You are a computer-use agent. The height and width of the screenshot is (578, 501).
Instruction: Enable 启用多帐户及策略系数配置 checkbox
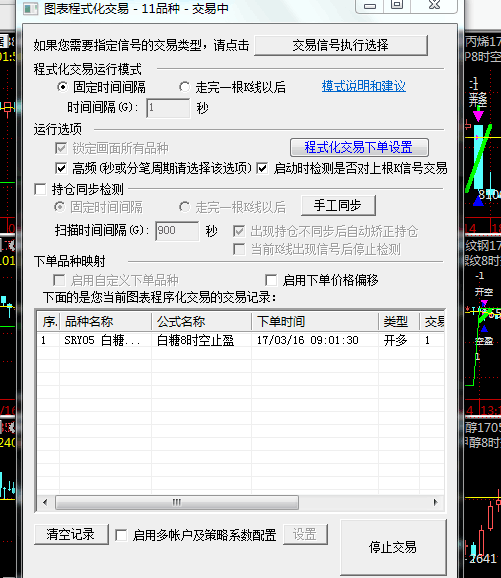pos(121,535)
